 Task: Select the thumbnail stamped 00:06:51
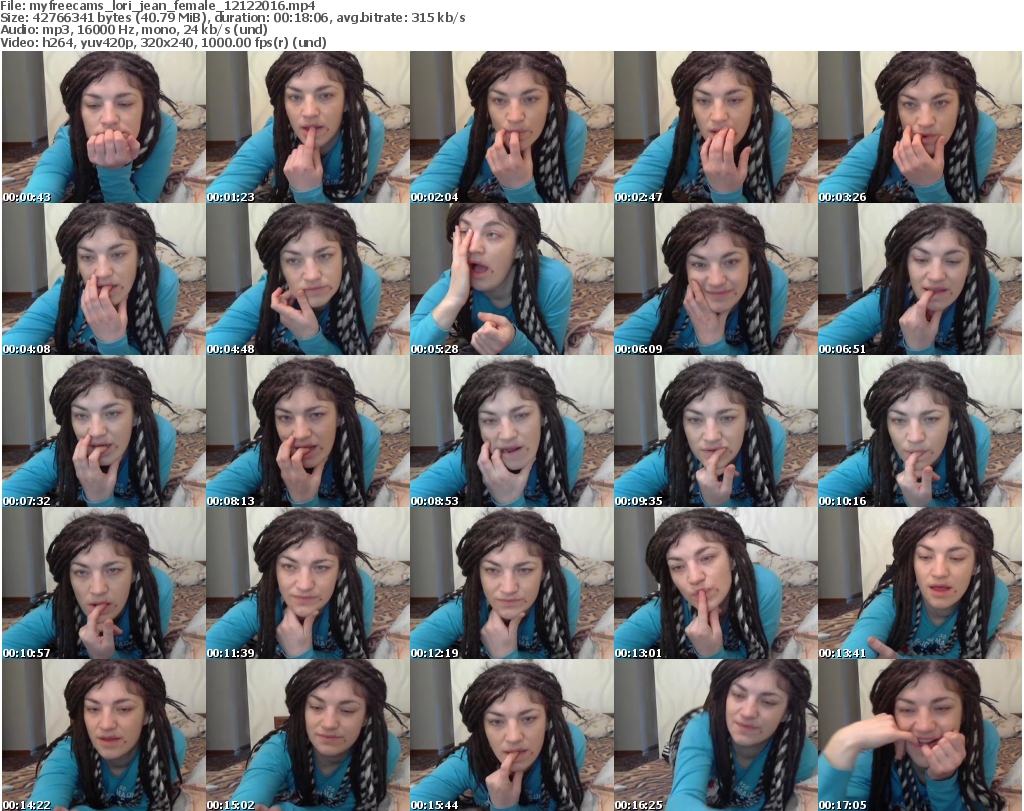tap(920, 279)
